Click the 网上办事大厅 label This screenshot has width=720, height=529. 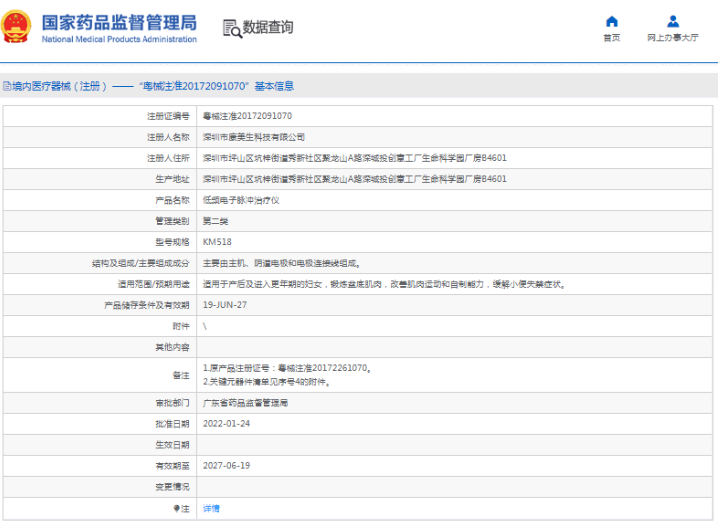pyautogui.click(x=673, y=38)
